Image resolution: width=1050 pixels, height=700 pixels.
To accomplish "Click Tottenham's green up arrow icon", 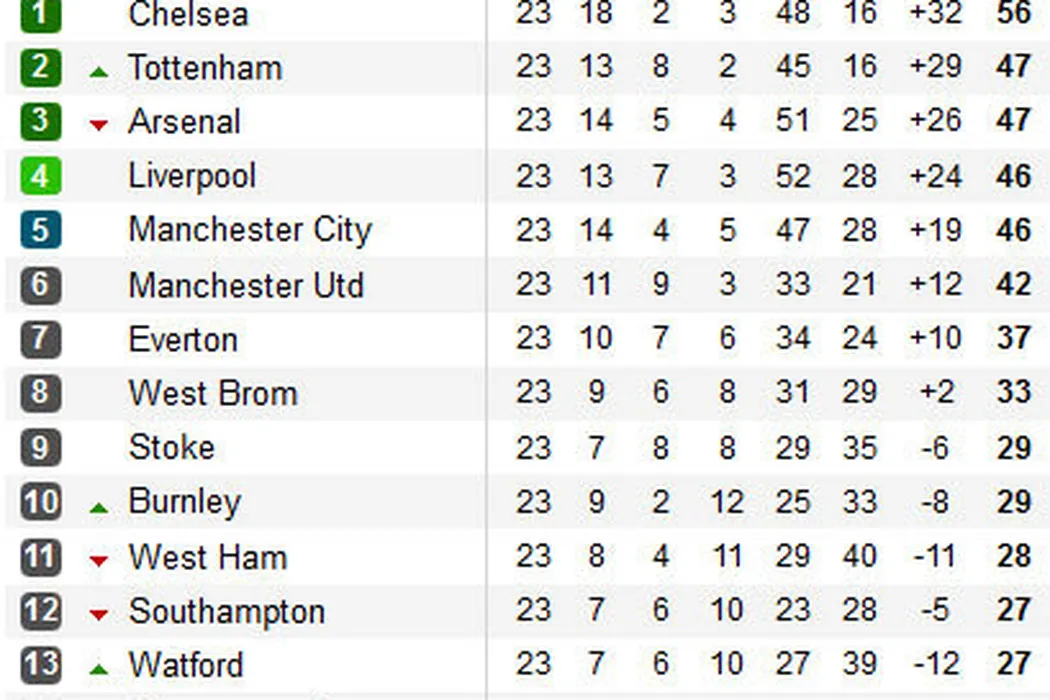I will coord(98,71).
